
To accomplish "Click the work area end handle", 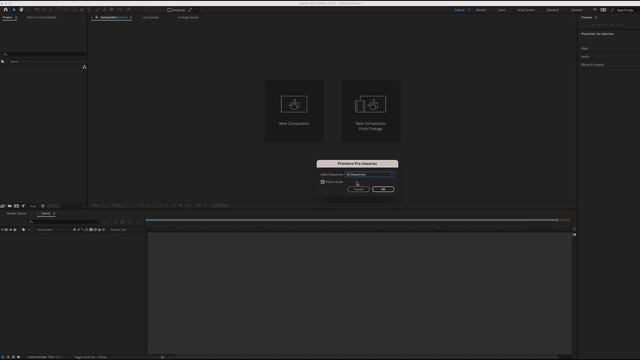I will tap(557, 220).
